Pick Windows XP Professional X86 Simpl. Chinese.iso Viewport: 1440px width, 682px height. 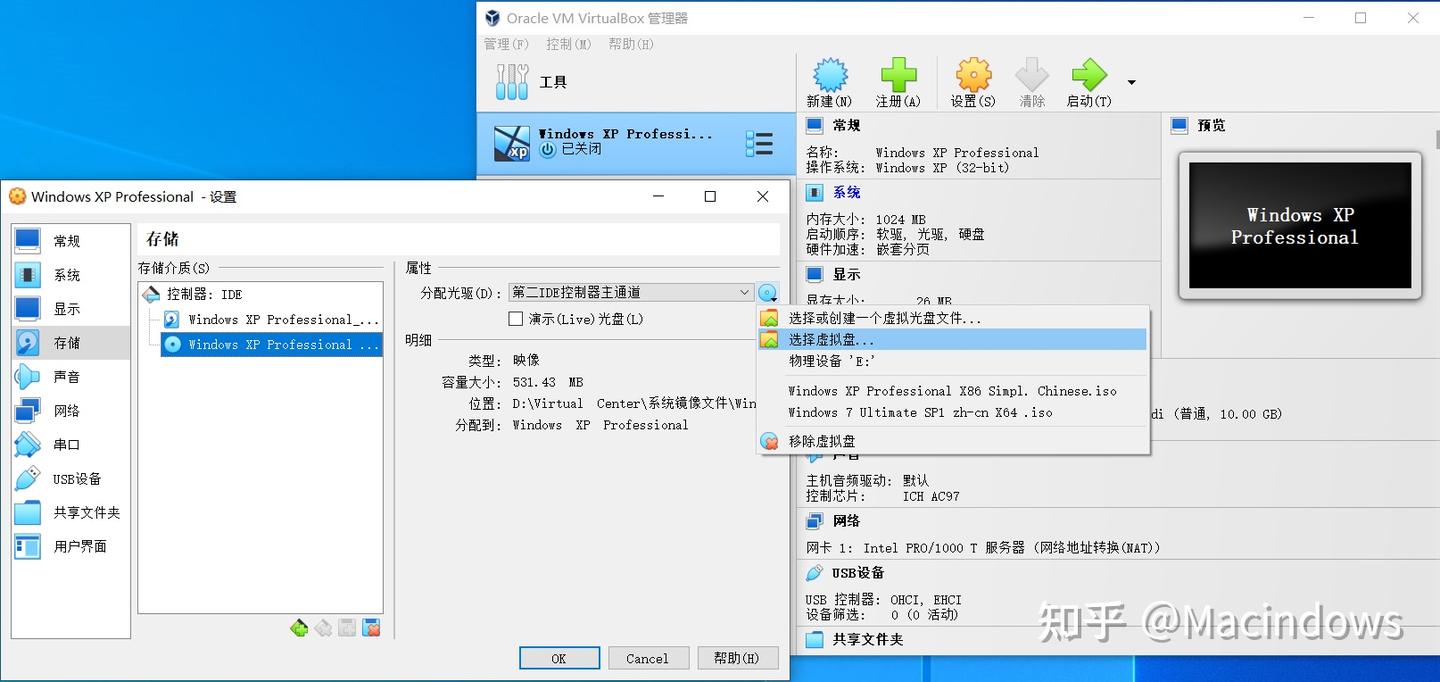pos(953,391)
